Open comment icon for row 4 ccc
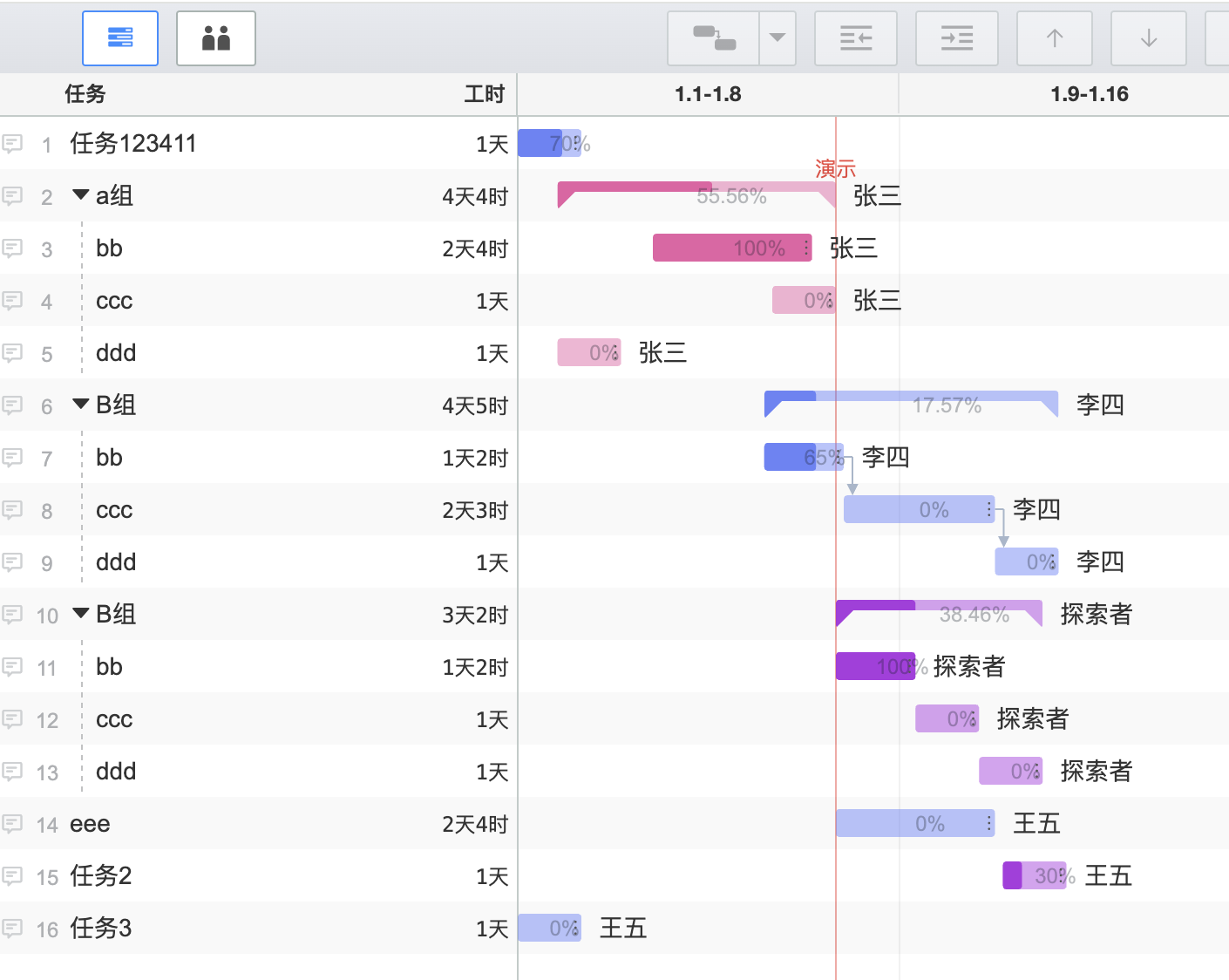Image resolution: width=1229 pixels, height=980 pixels. pos(12,300)
